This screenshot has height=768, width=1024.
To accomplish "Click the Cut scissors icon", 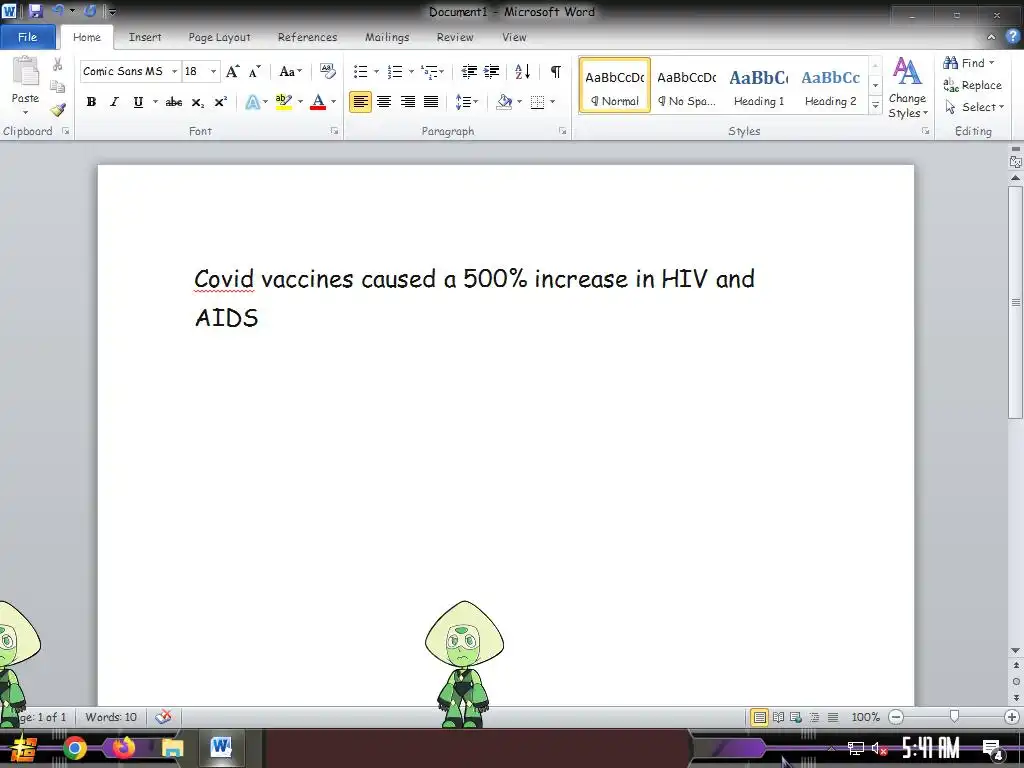I will coord(57,64).
